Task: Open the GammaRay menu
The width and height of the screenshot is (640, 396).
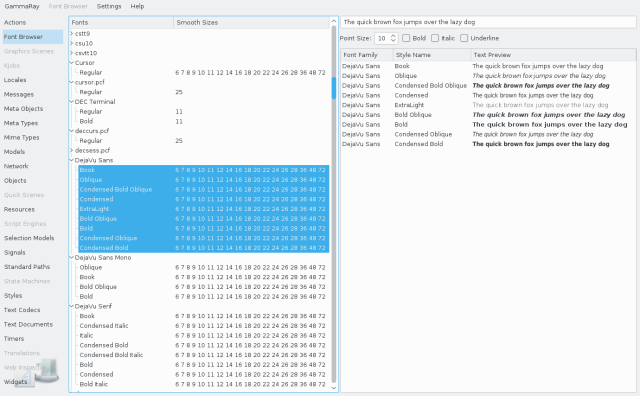Action: [22, 6]
